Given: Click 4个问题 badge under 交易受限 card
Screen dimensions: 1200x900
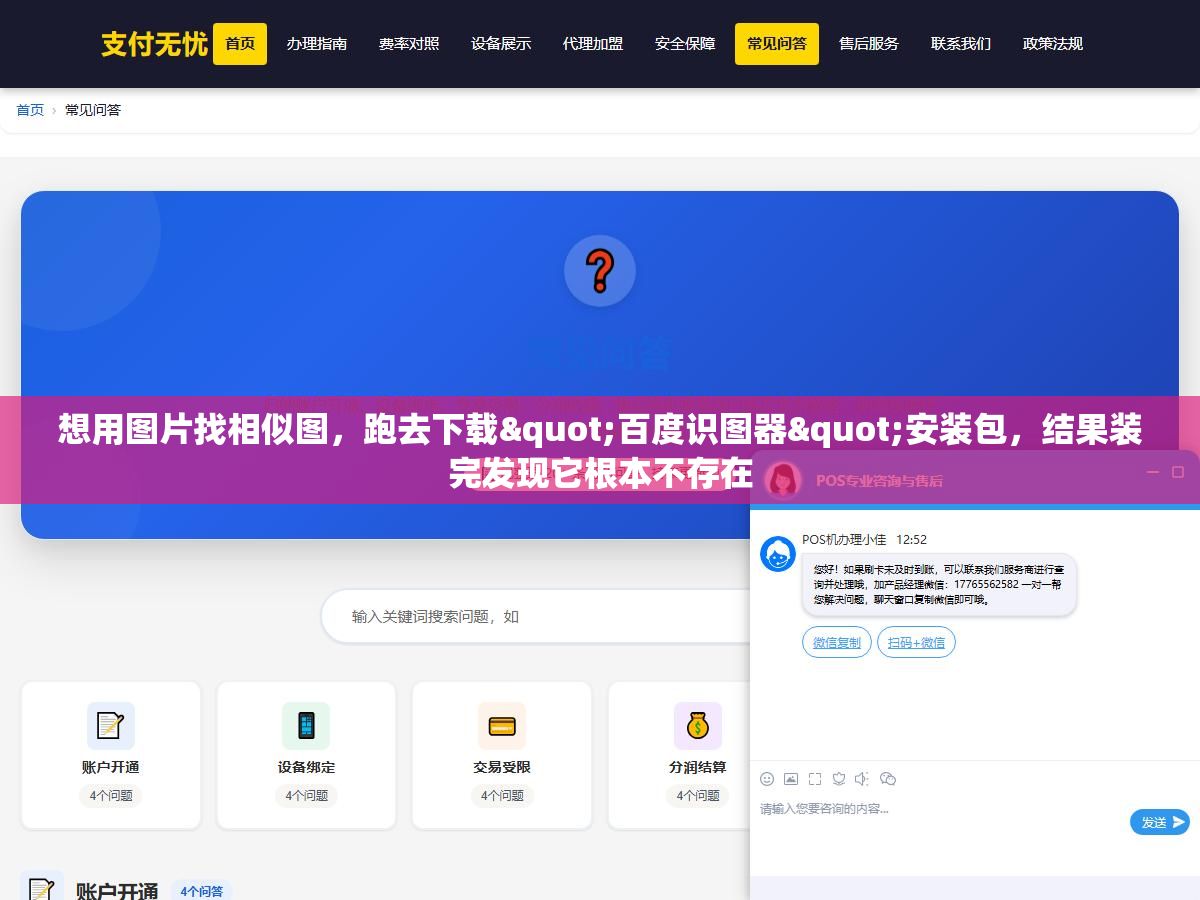Looking at the screenshot, I should (502, 796).
